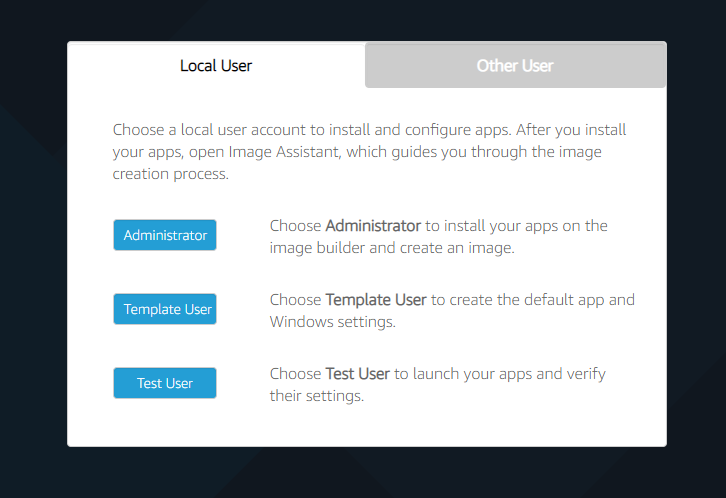Select the blue Template User button
Image resolution: width=726 pixels, height=498 pixels.
coord(165,309)
